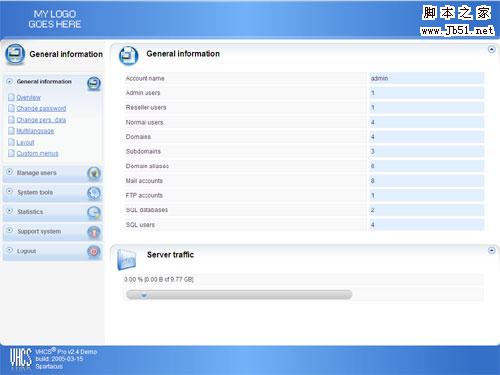Click the red Logout icon
Viewport: 500px width, 375px height.
[x=94, y=251]
